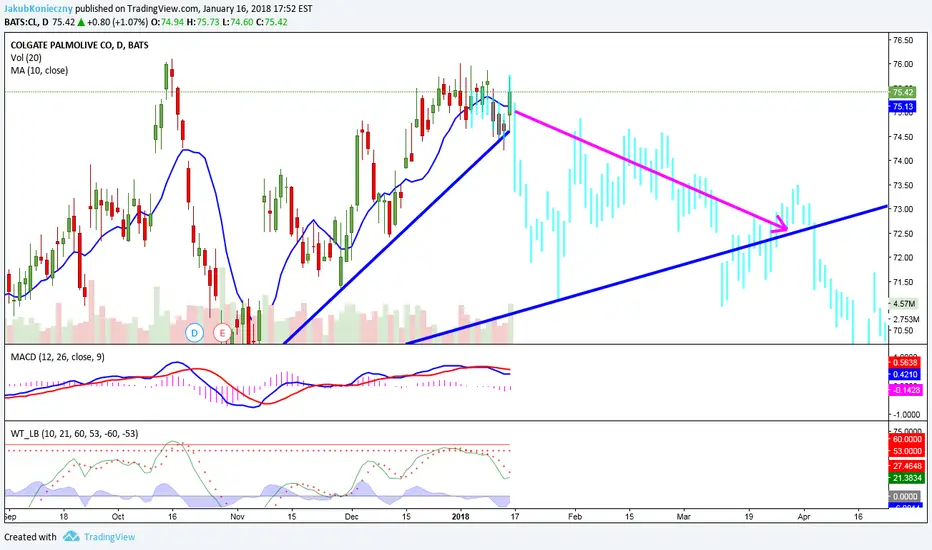932x550 pixels.
Task: Click the BATS:CL, D symbol text in header
Action: click(x=26, y=22)
